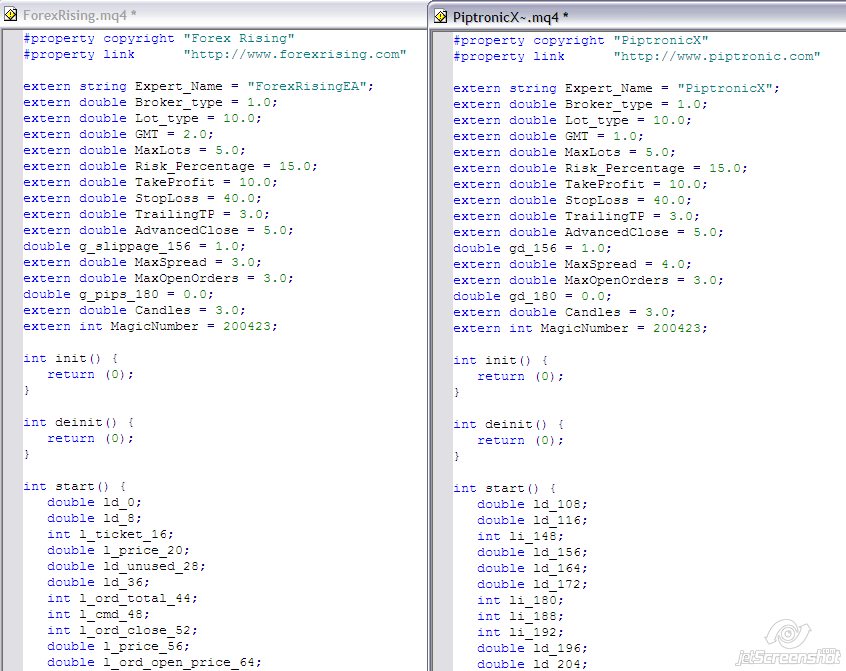Click MagicNumber line in PiptronicX editor

point(581,329)
